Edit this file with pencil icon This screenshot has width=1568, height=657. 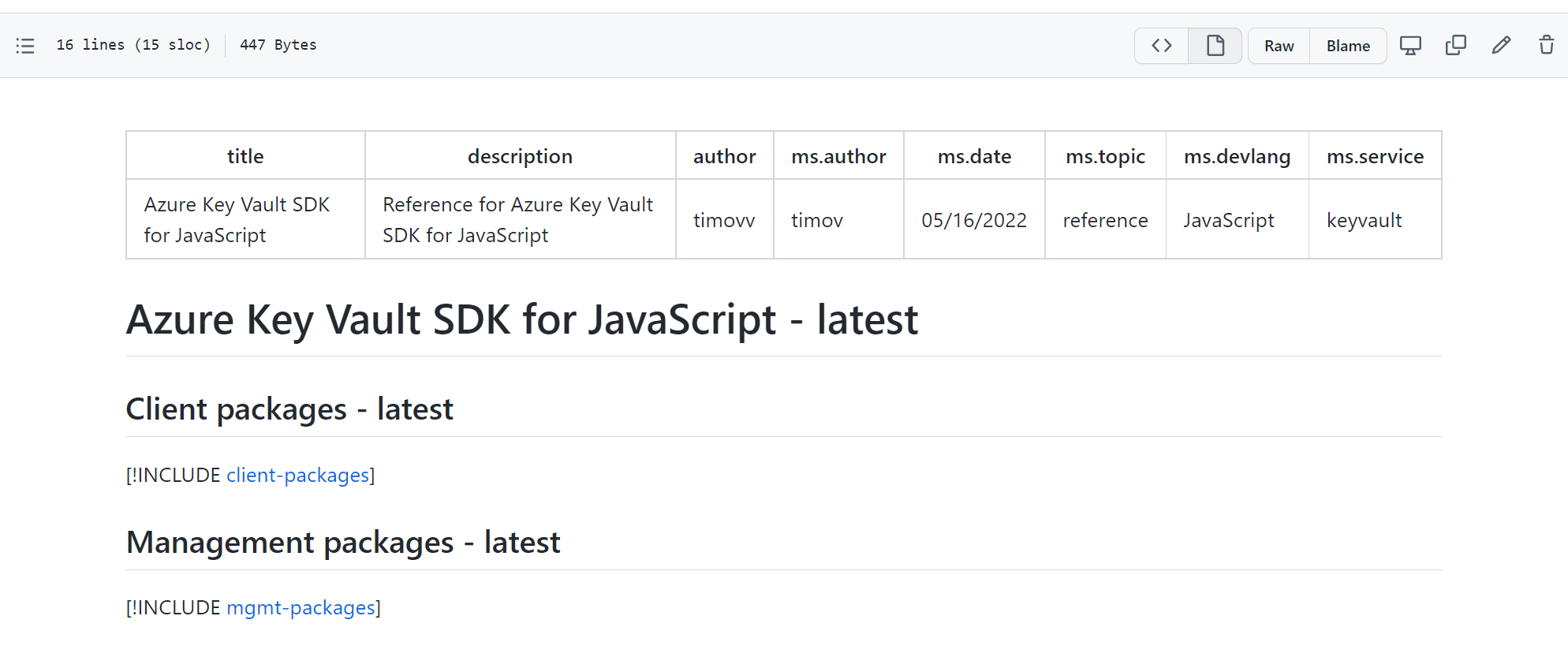(1501, 46)
